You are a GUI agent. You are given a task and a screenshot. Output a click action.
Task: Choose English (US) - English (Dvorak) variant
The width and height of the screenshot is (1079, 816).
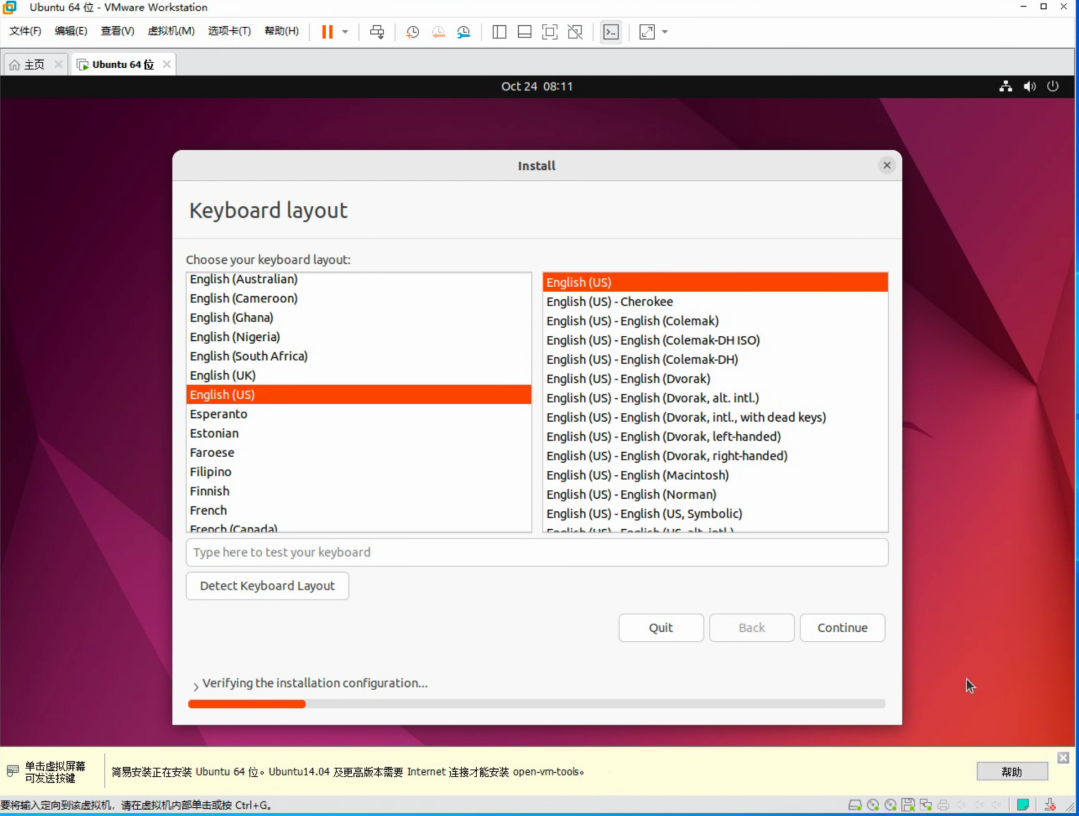tap(715, 378)
